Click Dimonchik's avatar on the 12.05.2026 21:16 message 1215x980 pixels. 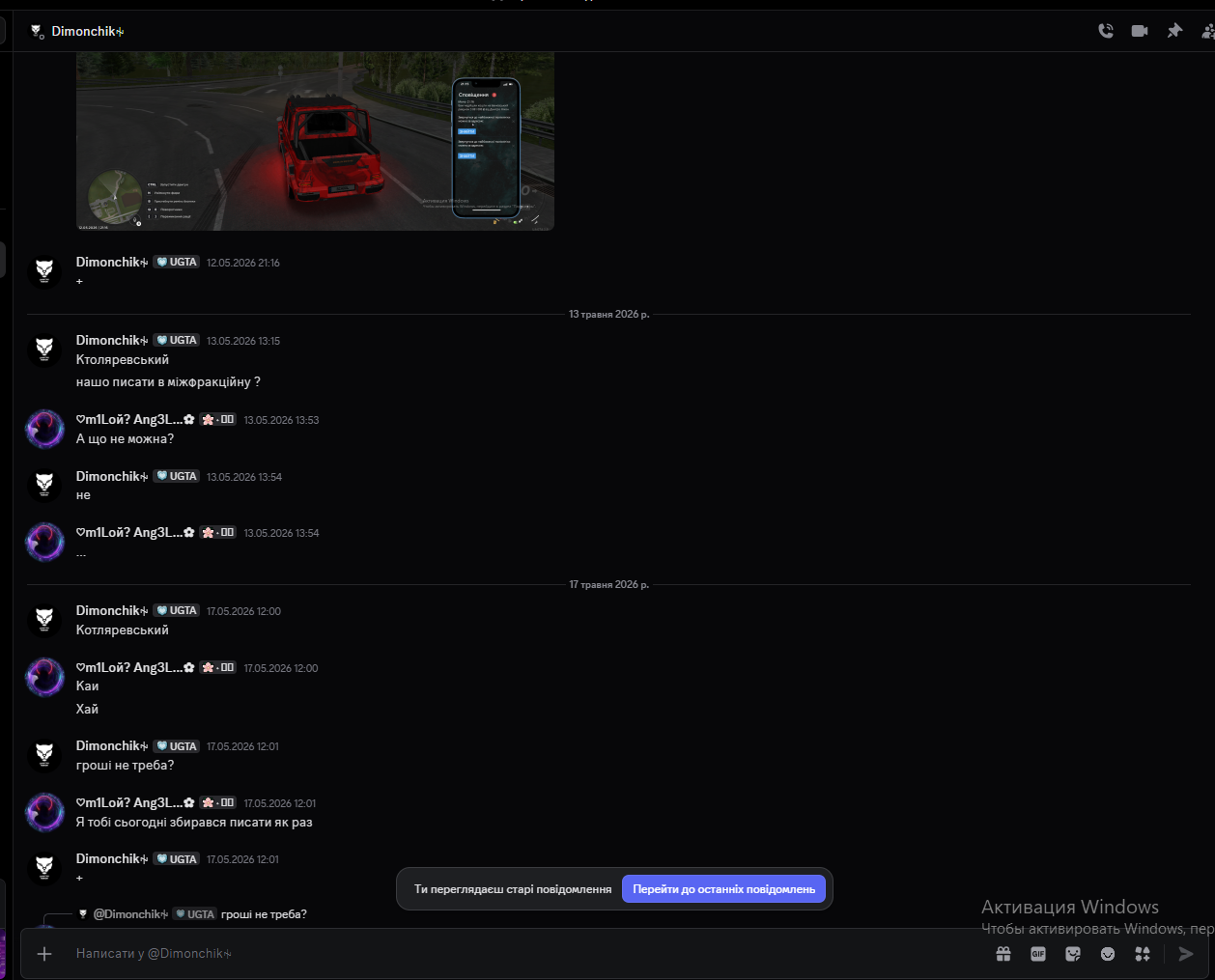[x=44, y=271]
